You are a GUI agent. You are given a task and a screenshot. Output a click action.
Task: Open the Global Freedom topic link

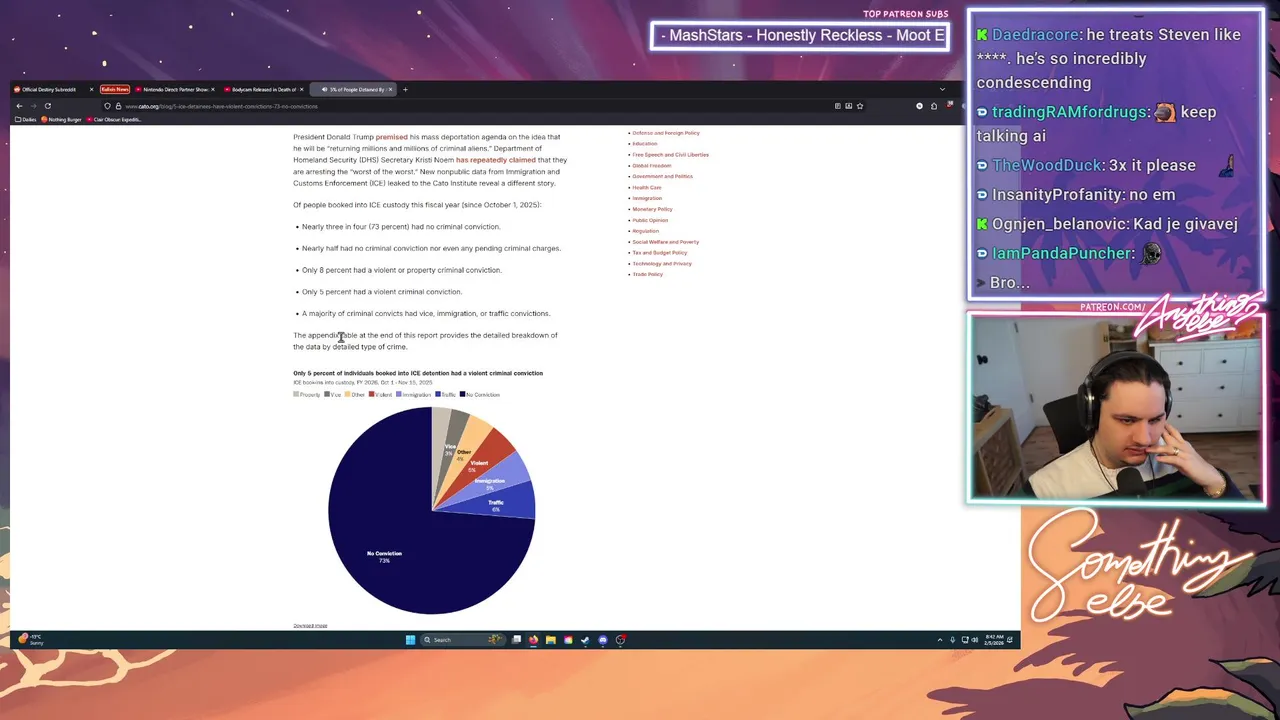[652, 166]
